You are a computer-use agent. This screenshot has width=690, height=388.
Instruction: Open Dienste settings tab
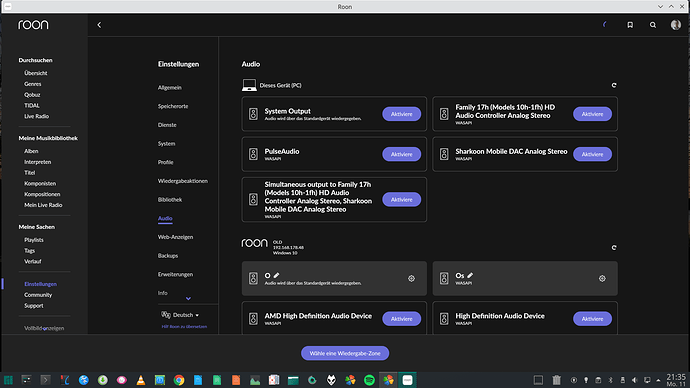pos(167,125)
